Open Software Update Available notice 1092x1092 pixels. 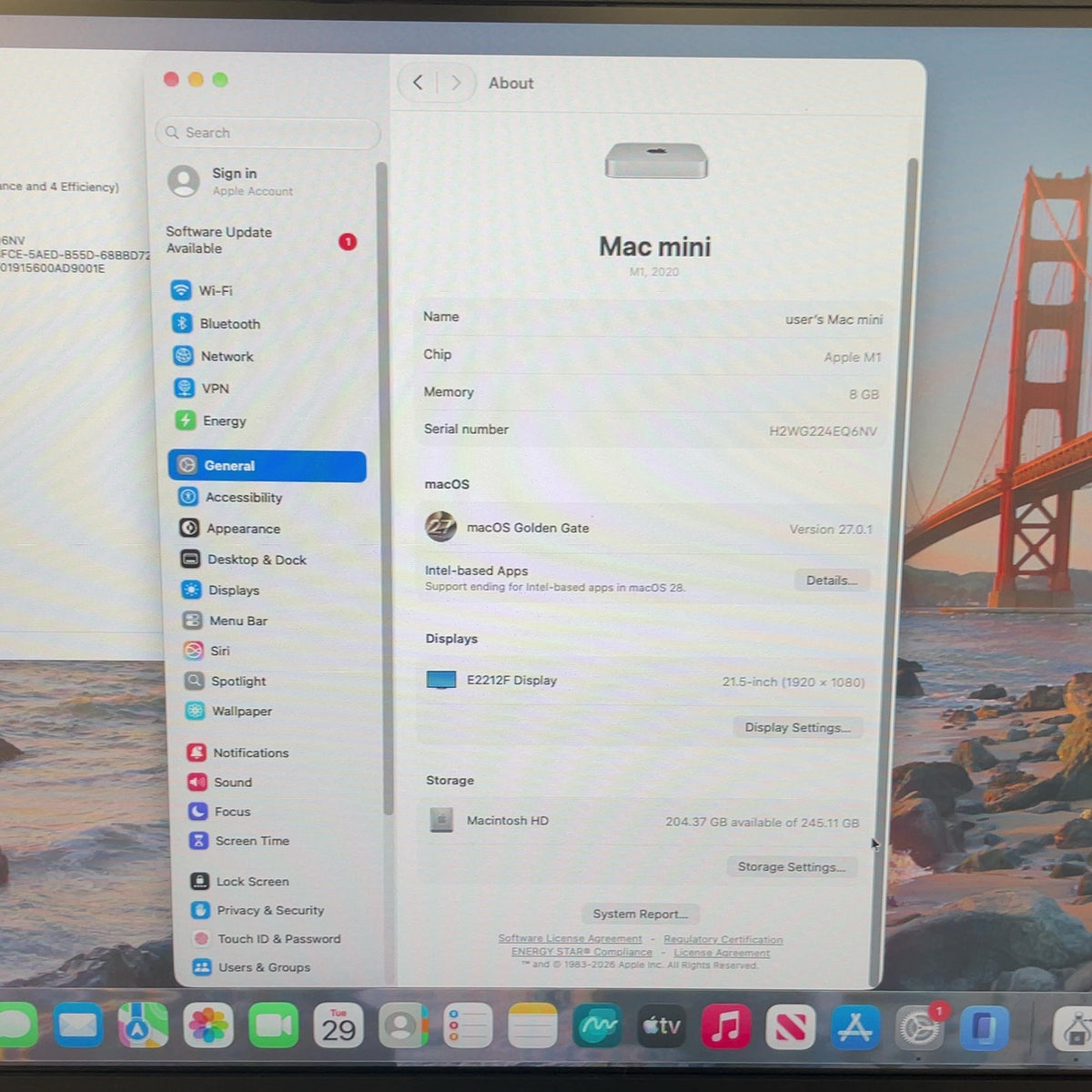coord(261,240)
